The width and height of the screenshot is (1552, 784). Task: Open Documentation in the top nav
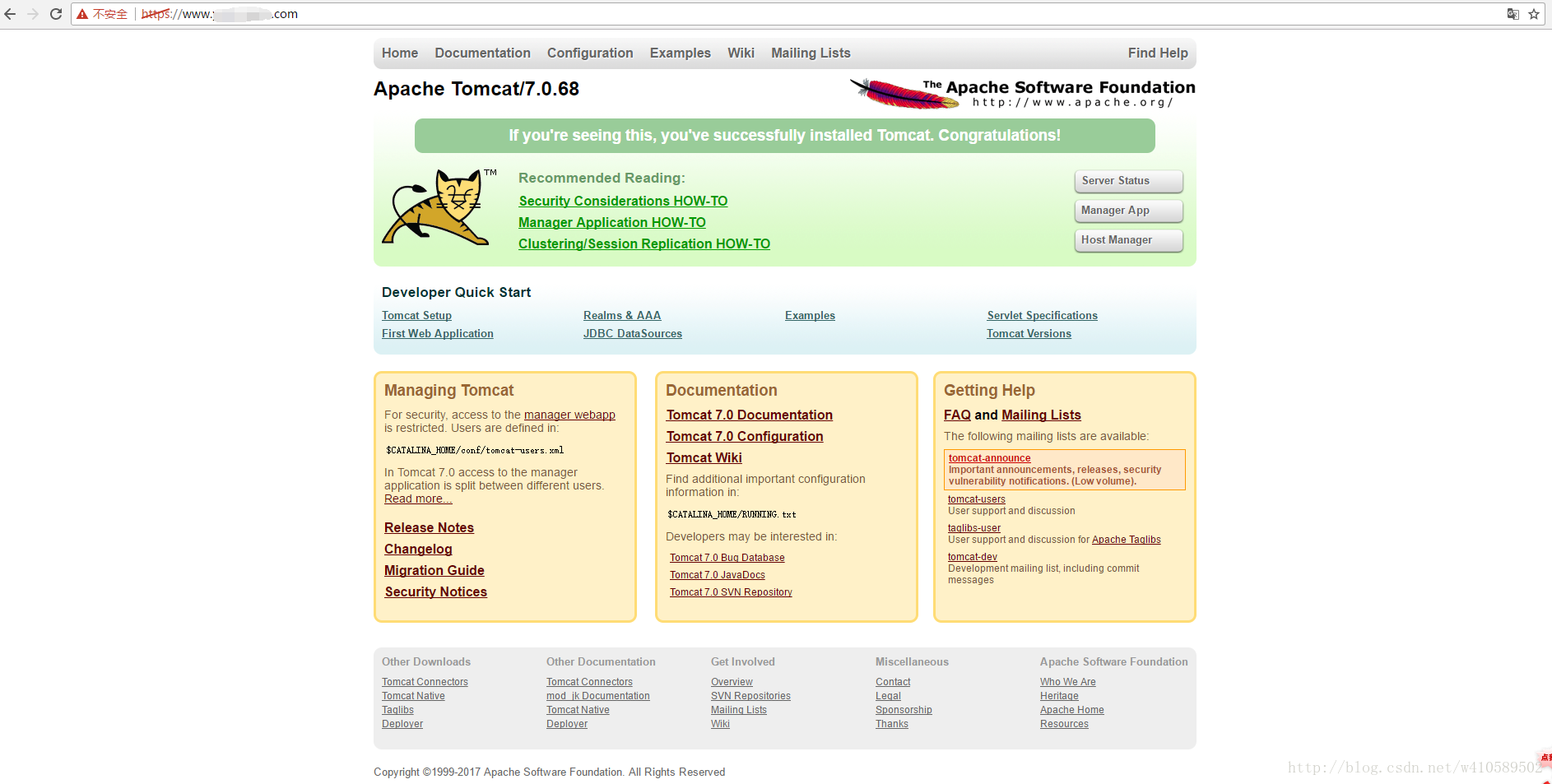pyautogui.click(x=482, y=53)
